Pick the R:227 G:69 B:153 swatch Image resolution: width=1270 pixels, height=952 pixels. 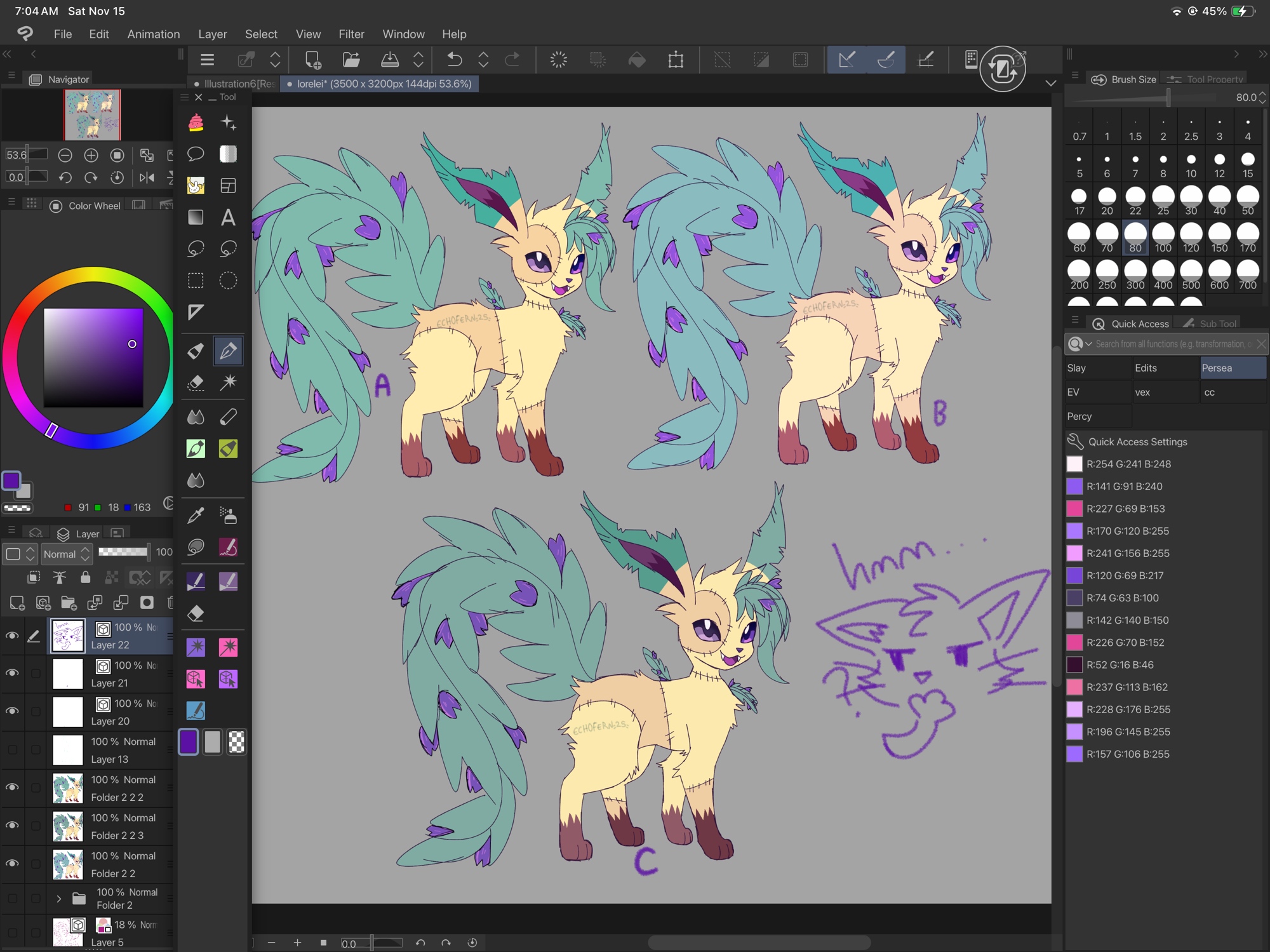pyautogui.click(x=1074, y=509)
